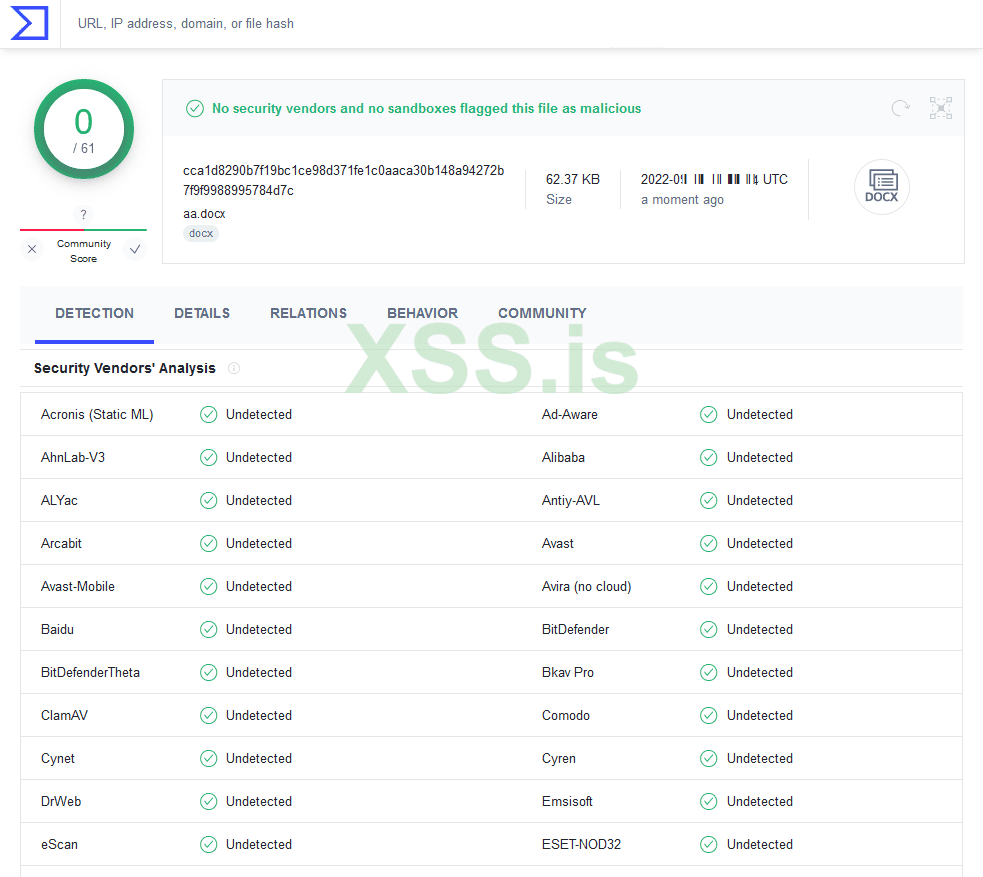This screenshot has width=983, height=877.
Task: Click the no vendors flagged status checkmark icon
Action: tap(195, 108)
